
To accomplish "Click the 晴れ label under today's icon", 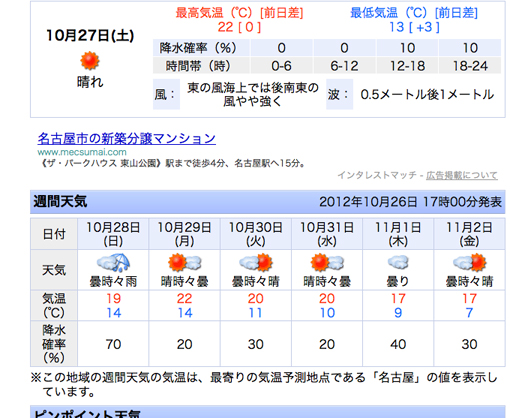I will [90, 82].
